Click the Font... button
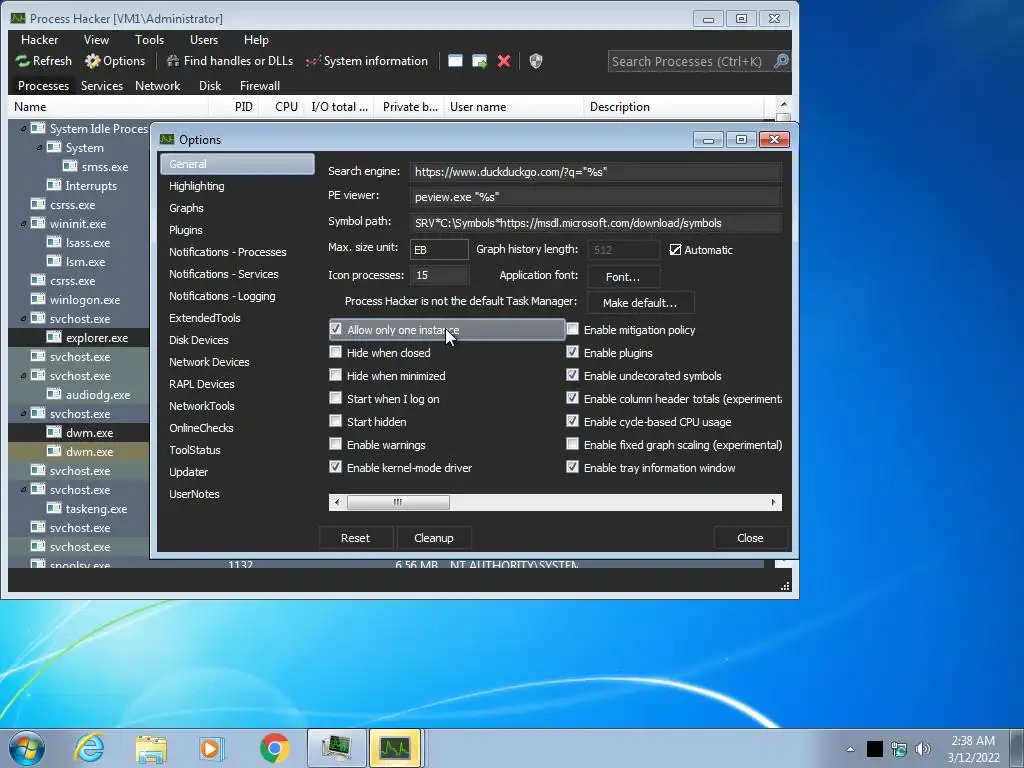The image size is (1024, 768). [x=623, y=277]
